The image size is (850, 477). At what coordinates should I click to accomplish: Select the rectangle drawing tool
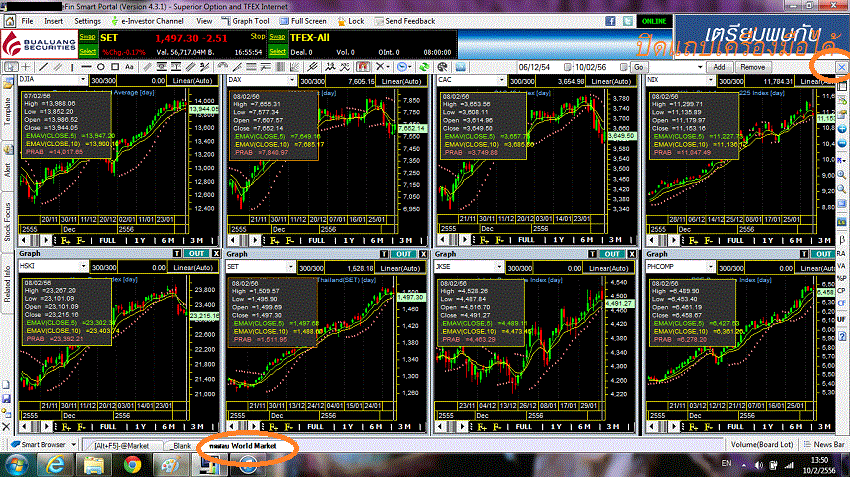(115, 67)
